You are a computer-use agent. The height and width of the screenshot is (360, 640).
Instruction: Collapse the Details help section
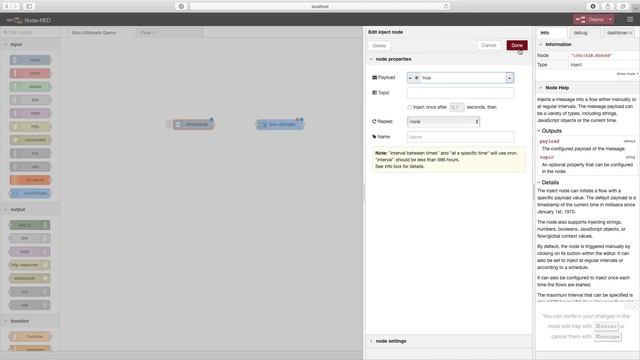click(539, 182)
